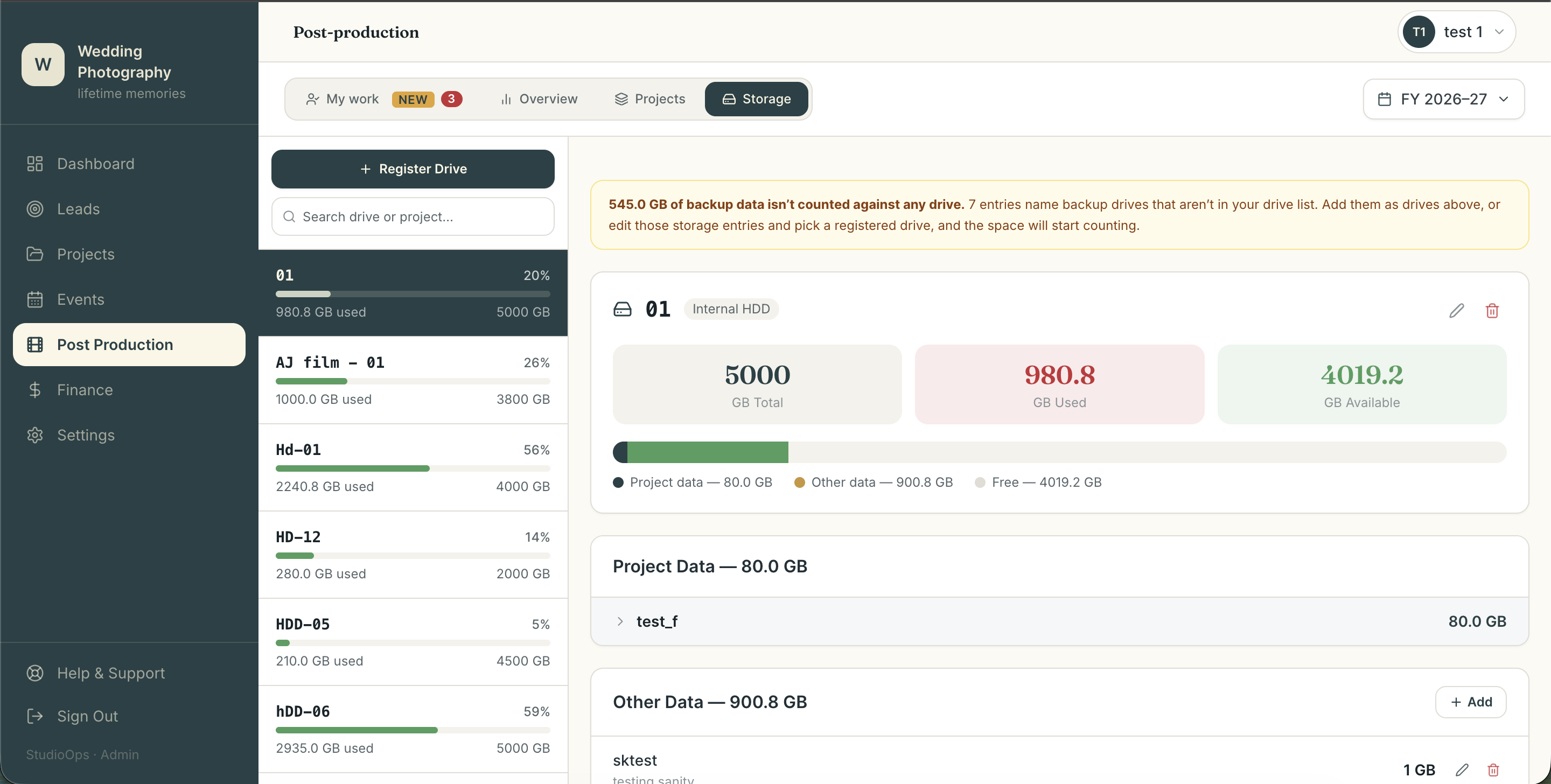Click the Settings gear icon

click(x=35, y=435)
